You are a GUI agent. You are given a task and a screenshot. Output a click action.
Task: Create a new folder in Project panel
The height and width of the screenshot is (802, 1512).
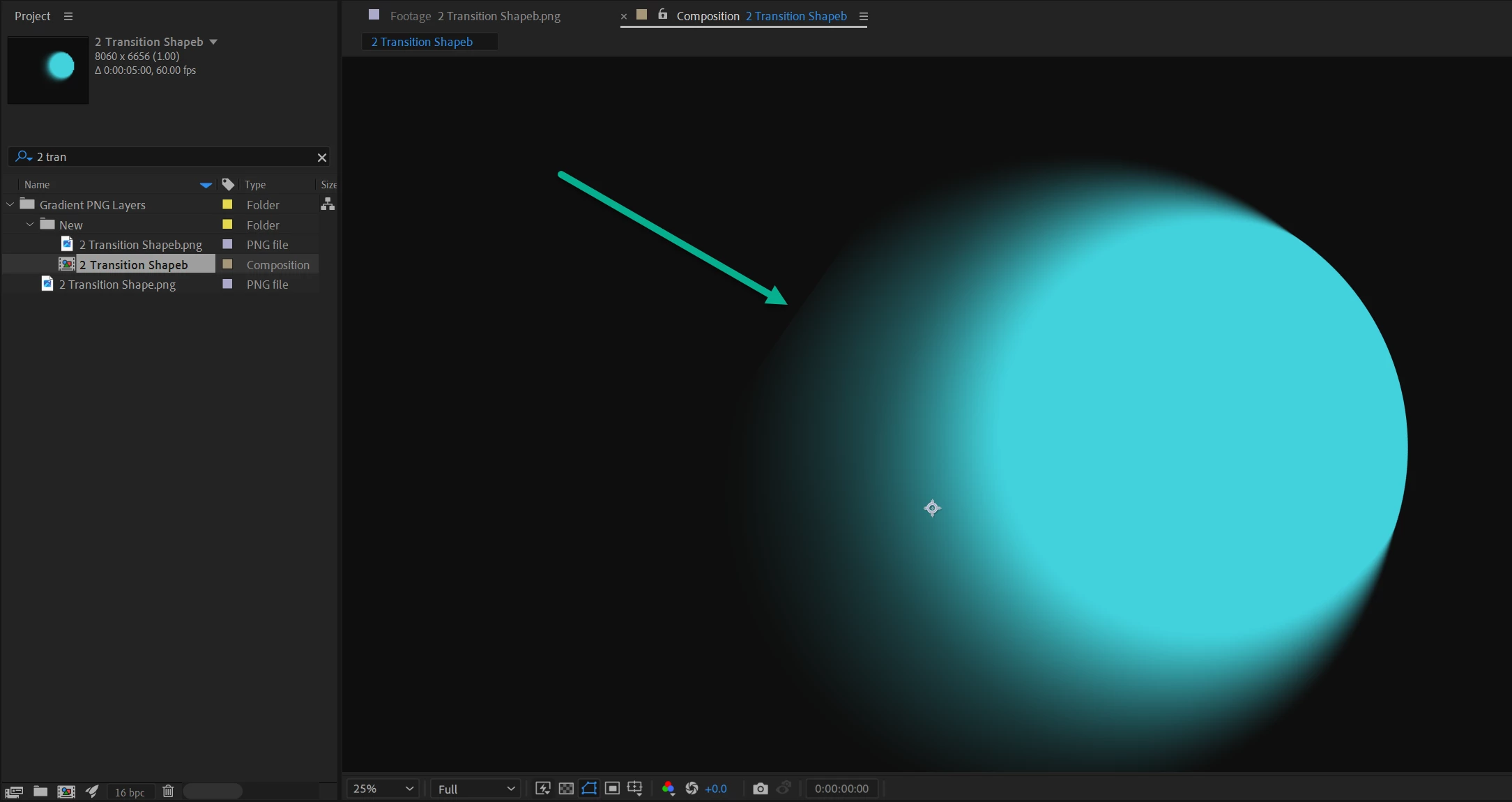pos(40,792)
